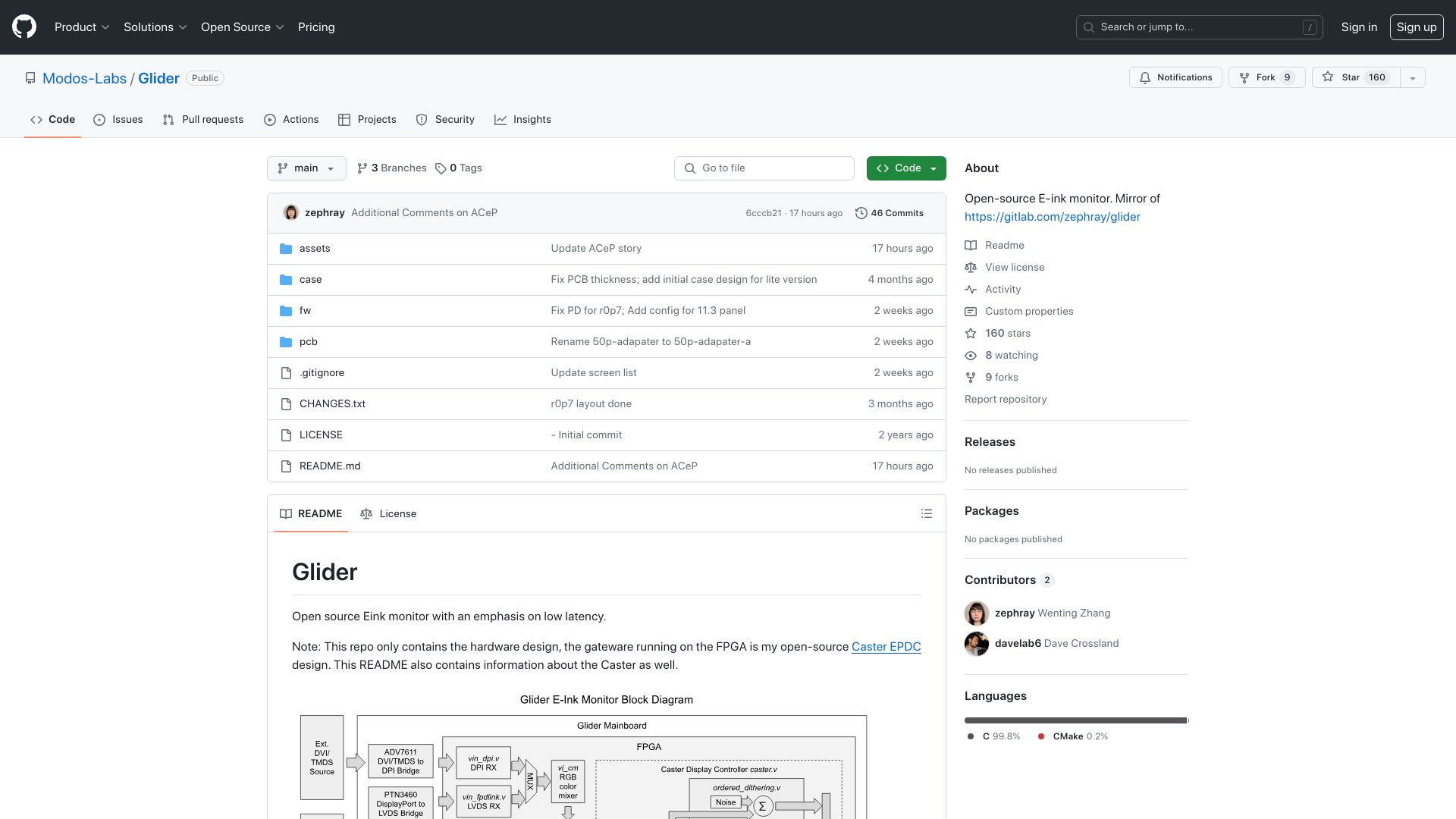This screenshot has height=819, width=1456.
Task: Select the License tab in README panel
Action: click(x=388, y=514)
